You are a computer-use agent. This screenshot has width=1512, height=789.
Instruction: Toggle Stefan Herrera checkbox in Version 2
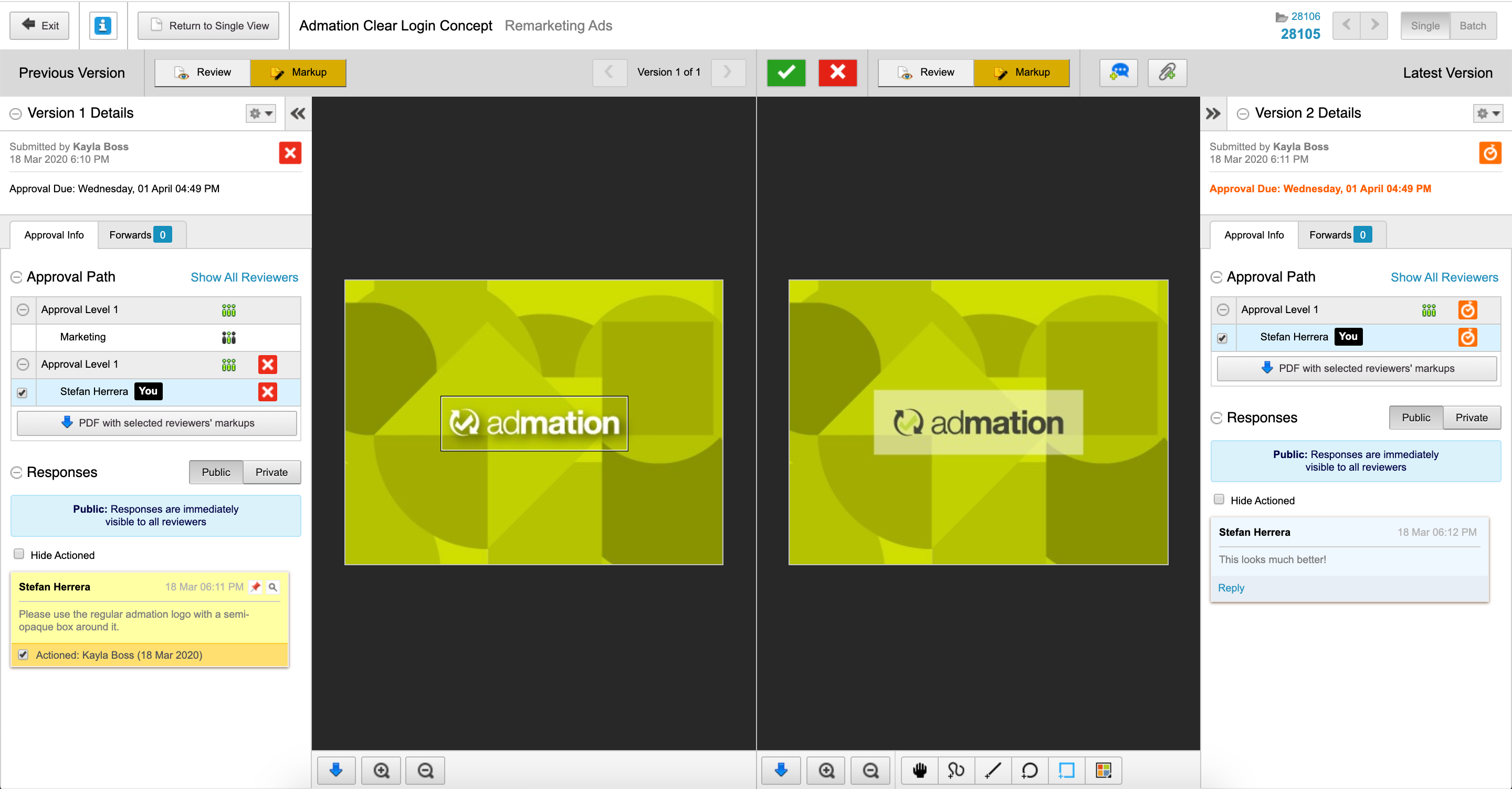tap(1222, 338)
